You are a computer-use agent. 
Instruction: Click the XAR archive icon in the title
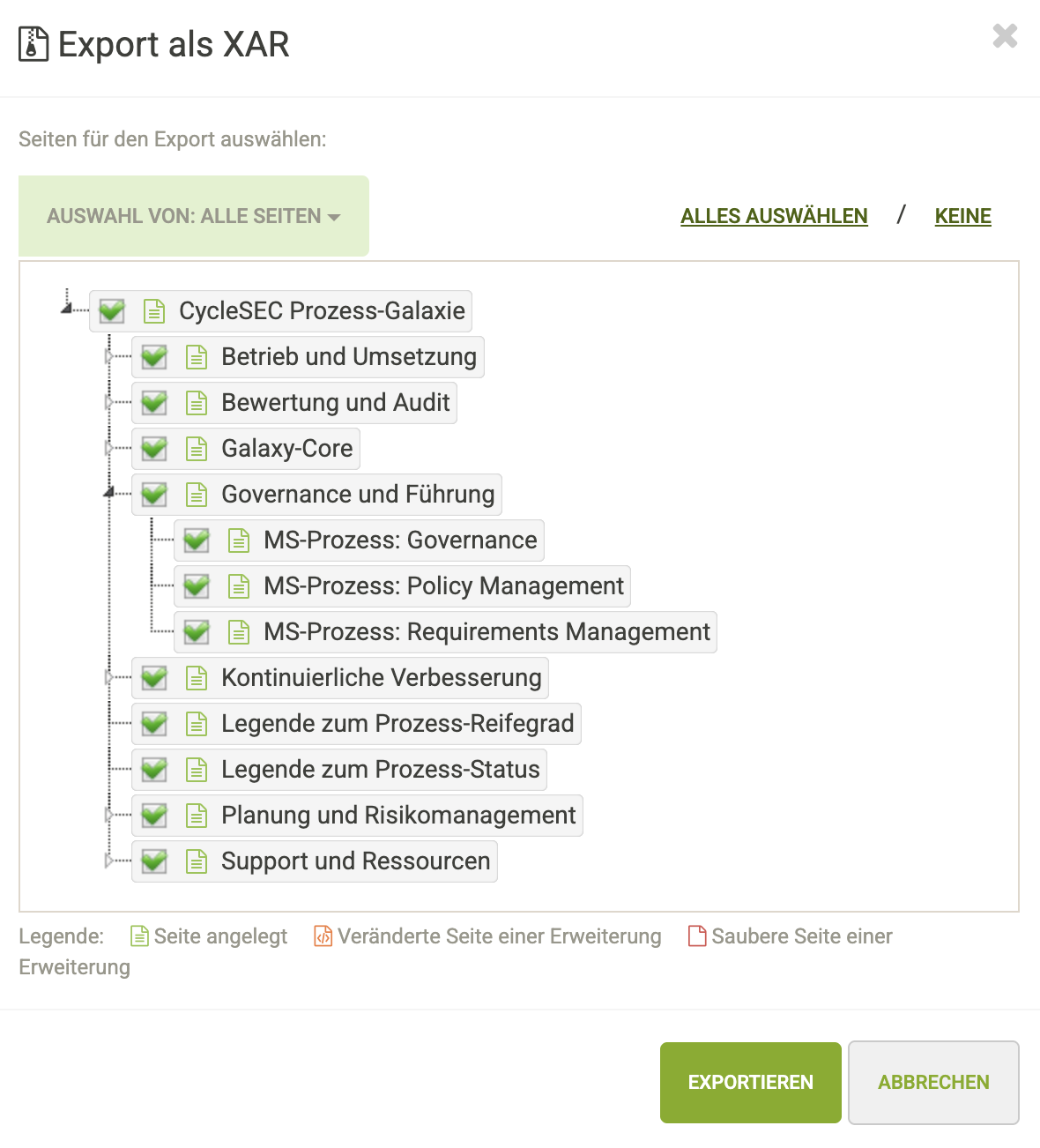[x=33, y=44]
